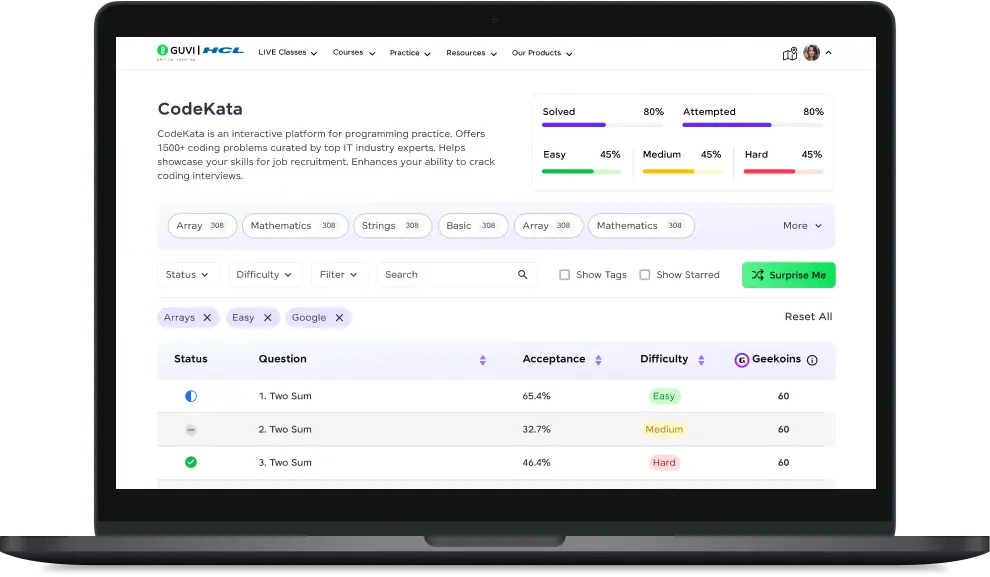Select the first Array topic chip
Screen dimensions: 990x577
pos(202,225)
